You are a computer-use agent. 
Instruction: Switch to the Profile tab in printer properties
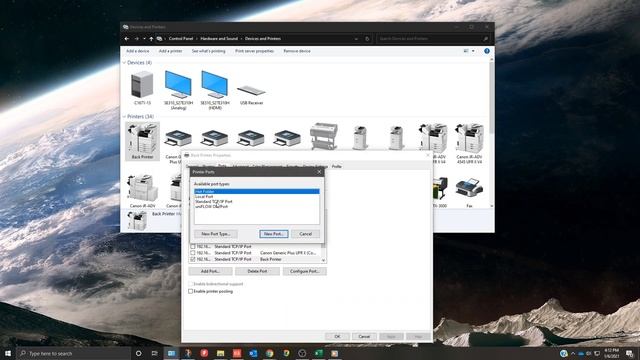(336, 167)
